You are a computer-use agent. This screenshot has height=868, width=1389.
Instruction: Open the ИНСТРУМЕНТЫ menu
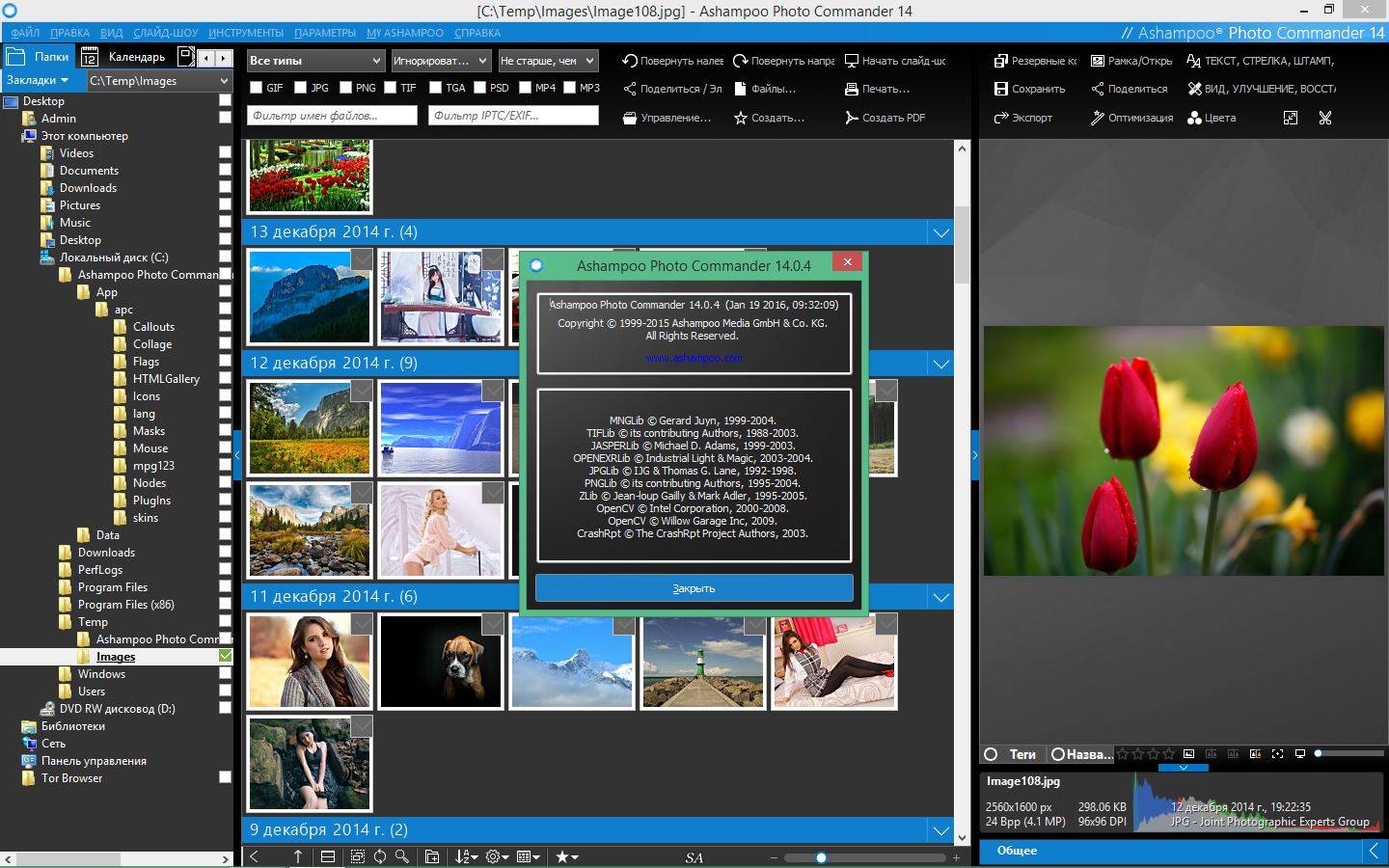(246, 33)
